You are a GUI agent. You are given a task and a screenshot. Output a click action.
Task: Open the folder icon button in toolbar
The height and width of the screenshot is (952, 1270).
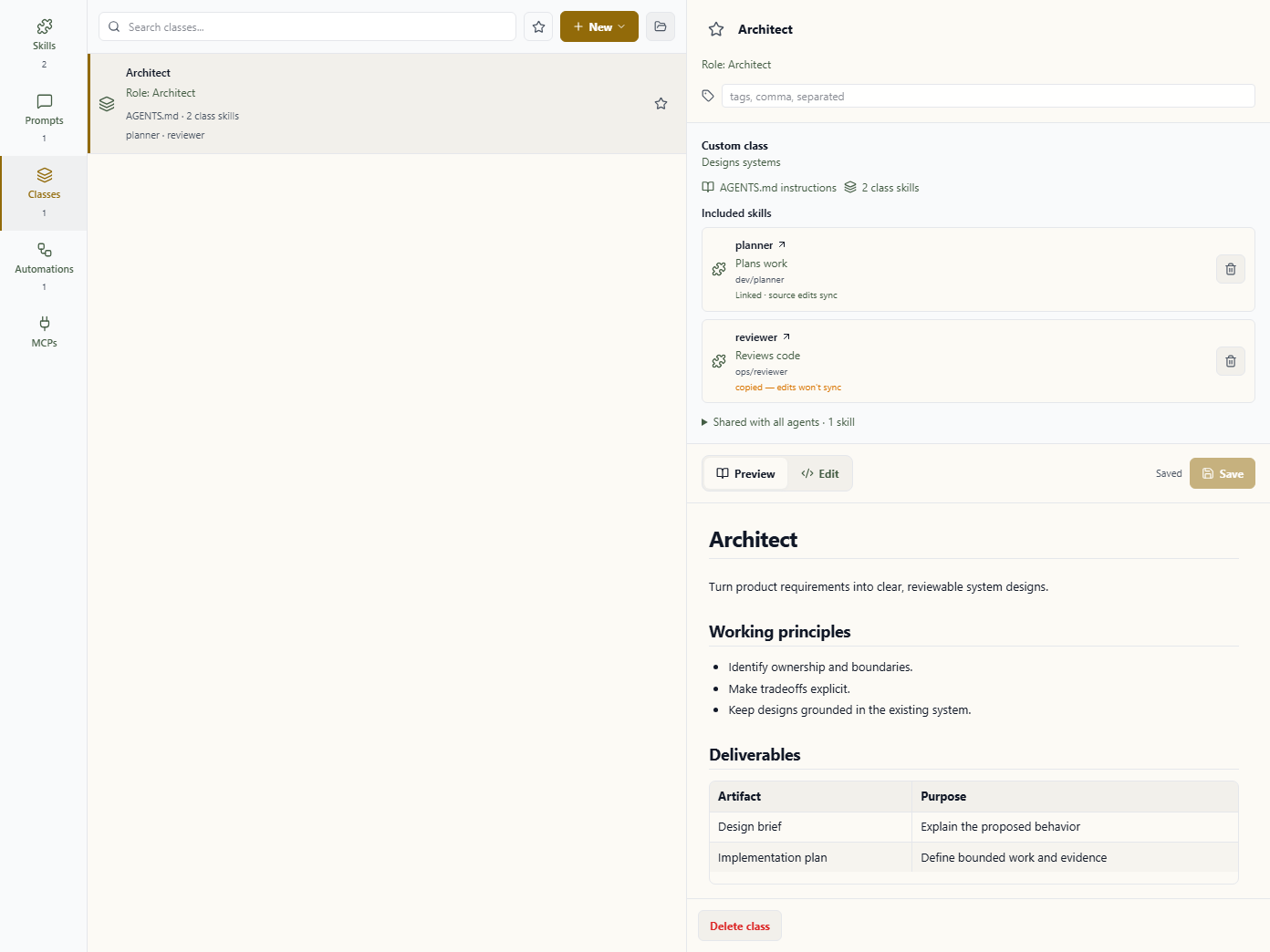coord(661,26)
